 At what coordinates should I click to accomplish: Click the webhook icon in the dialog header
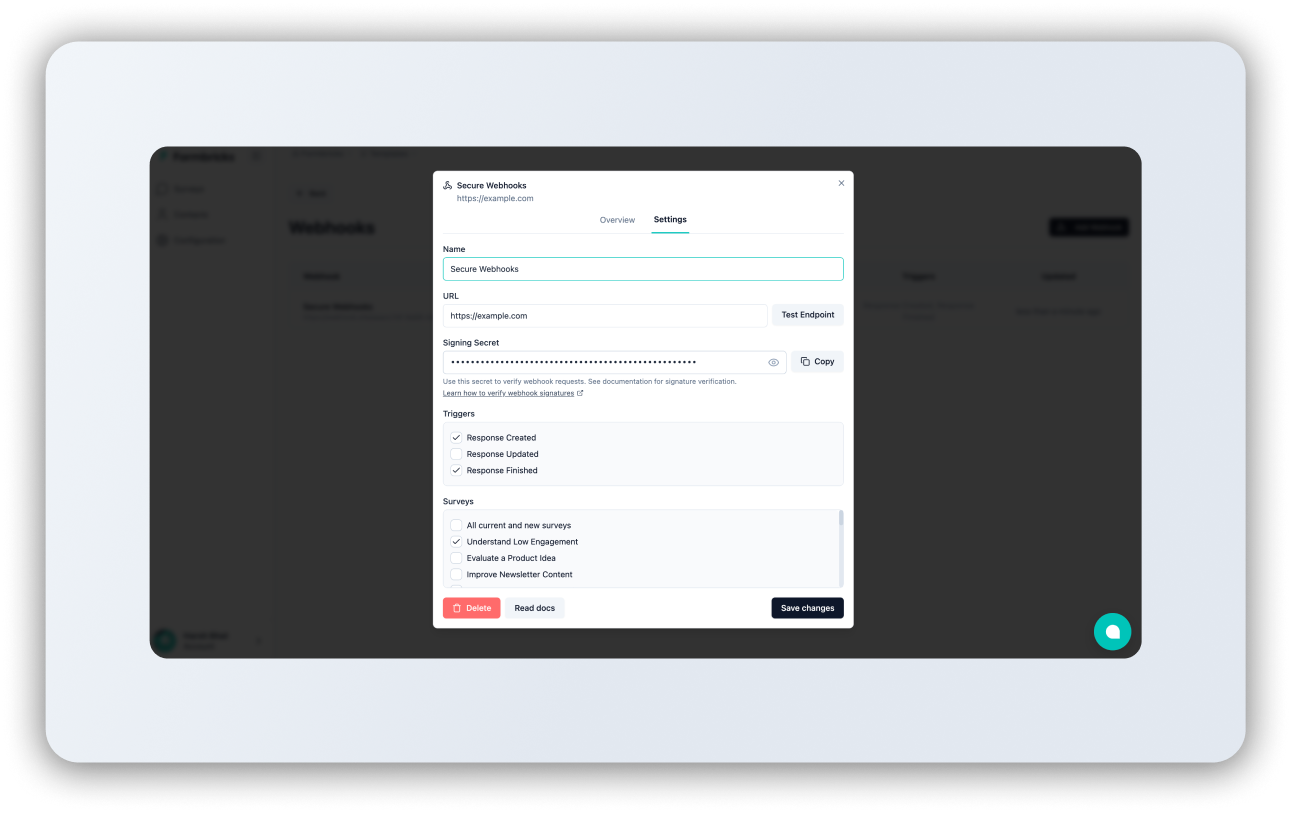[x=446, y=184]
